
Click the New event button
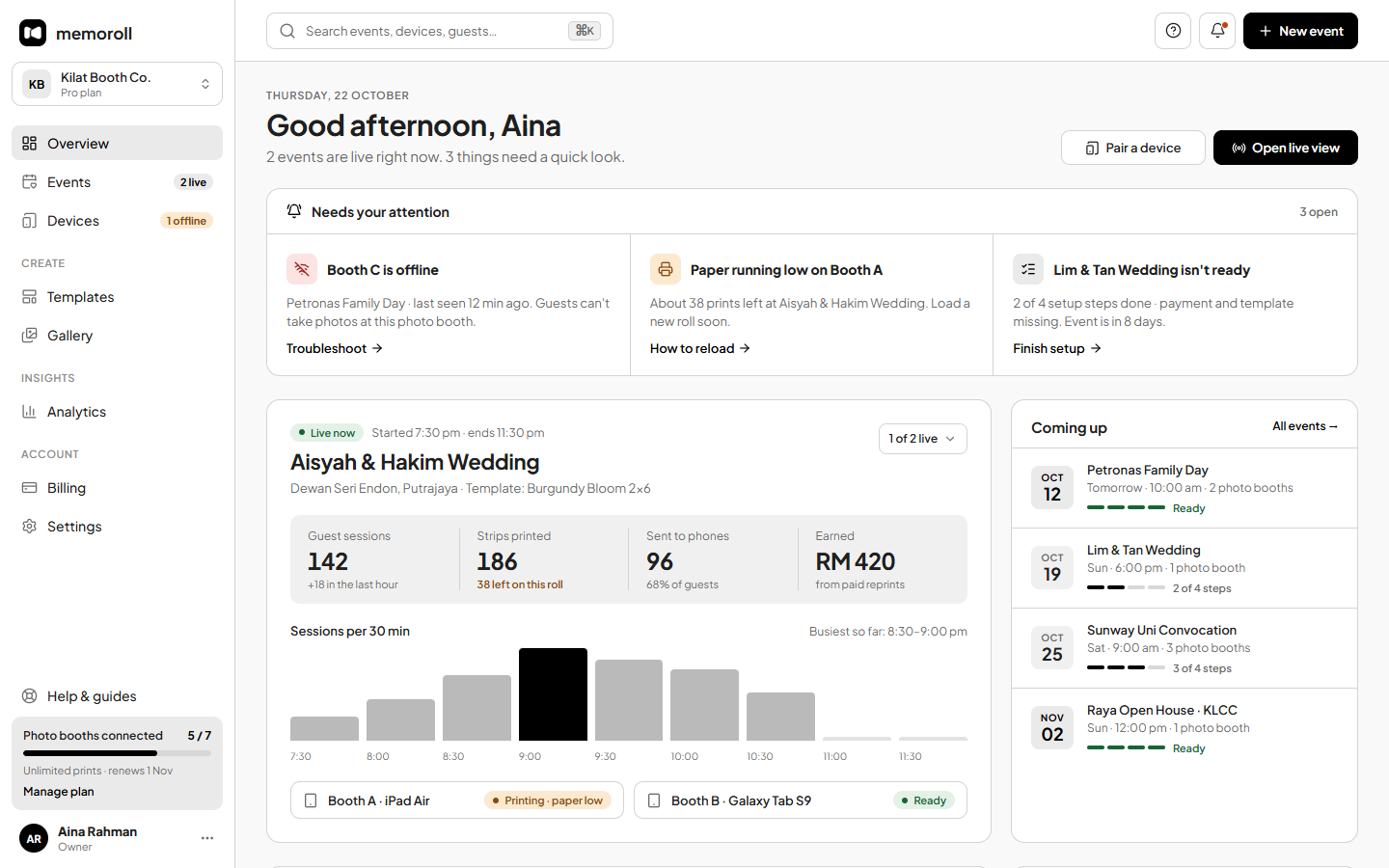pyautogui.click(x=1300, y=31)
